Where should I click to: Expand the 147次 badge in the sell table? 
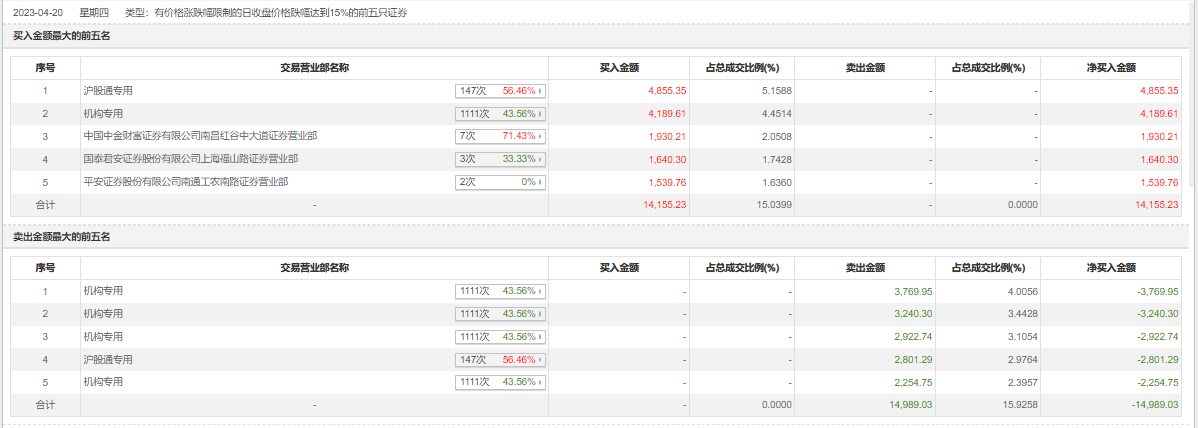501,359
